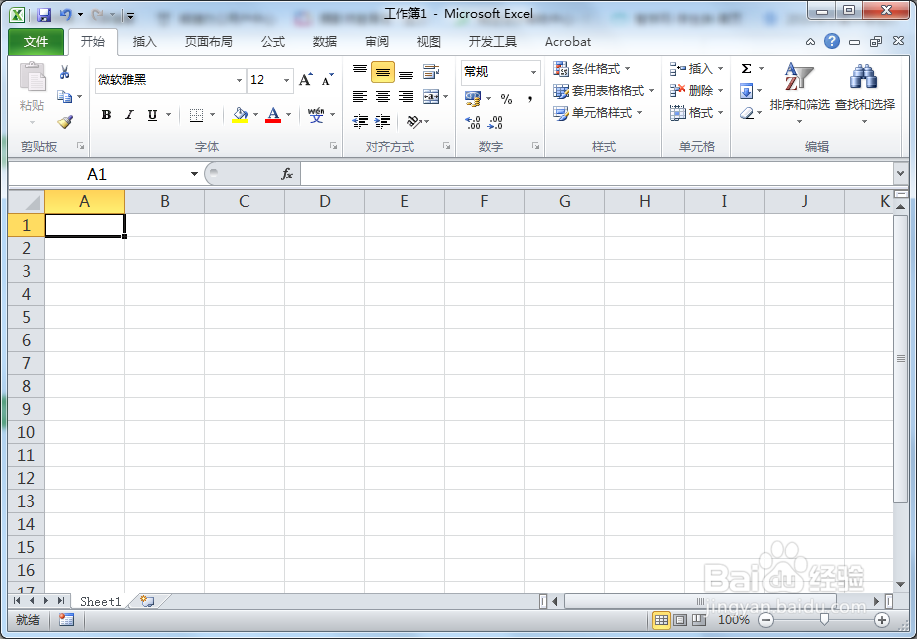Align cell text right

[x=406, y=96]
